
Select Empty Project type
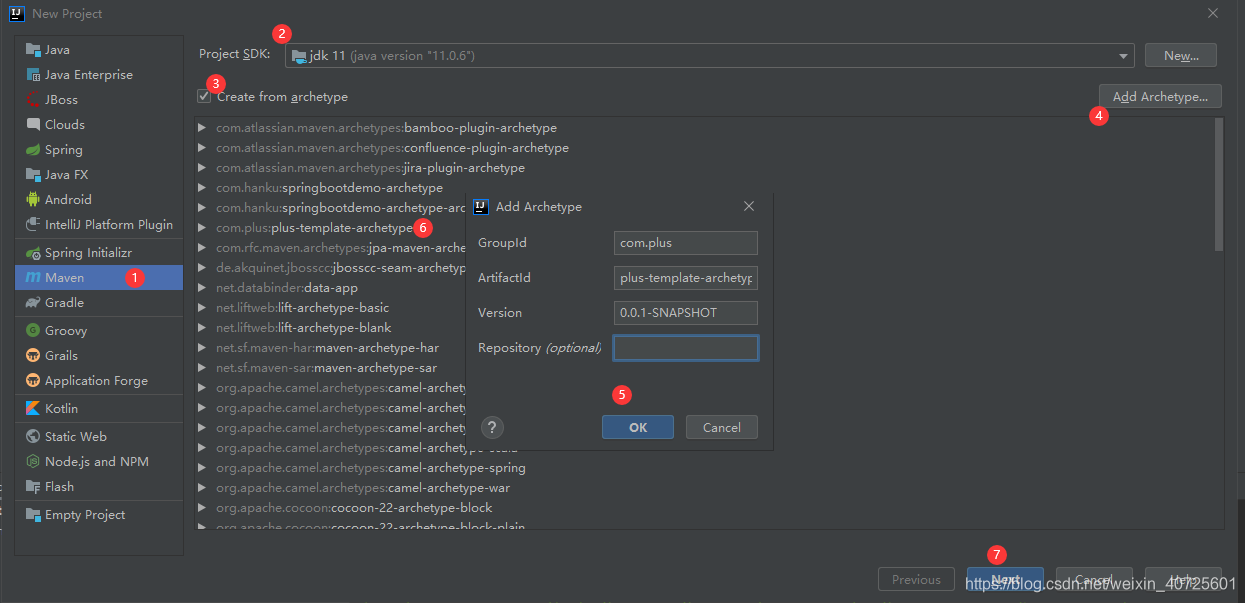[99, 515]
